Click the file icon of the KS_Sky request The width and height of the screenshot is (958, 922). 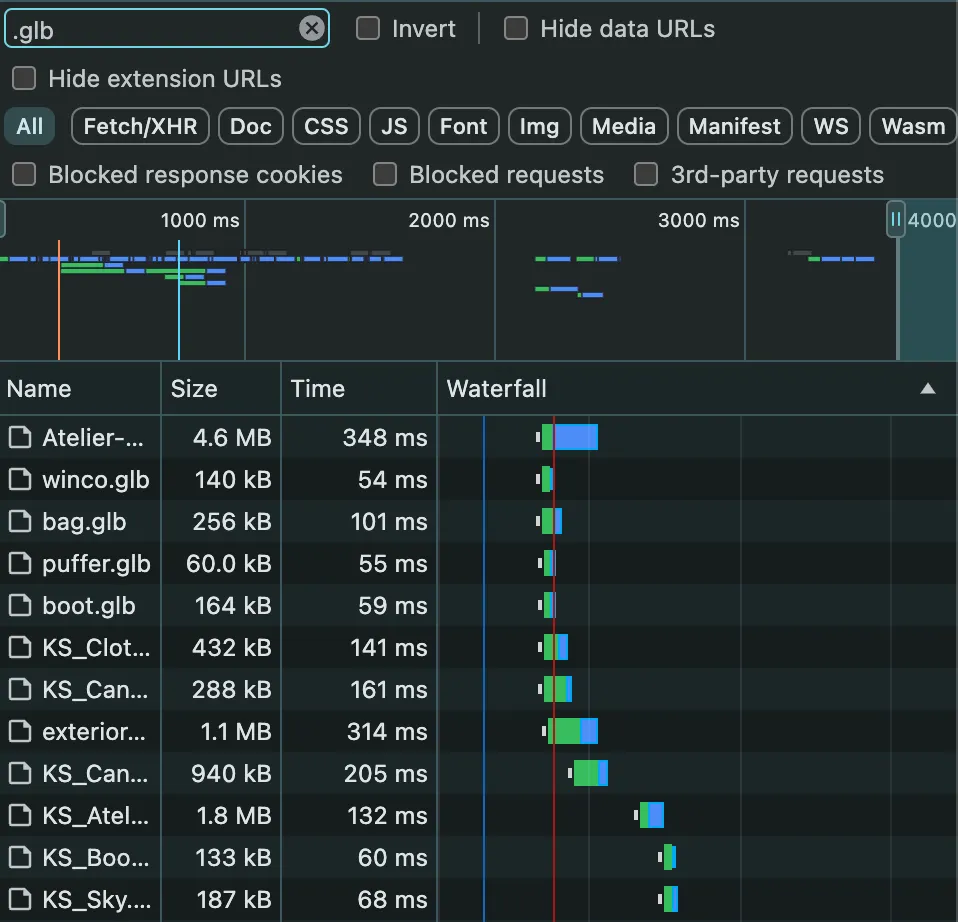[x=20, y=899]
